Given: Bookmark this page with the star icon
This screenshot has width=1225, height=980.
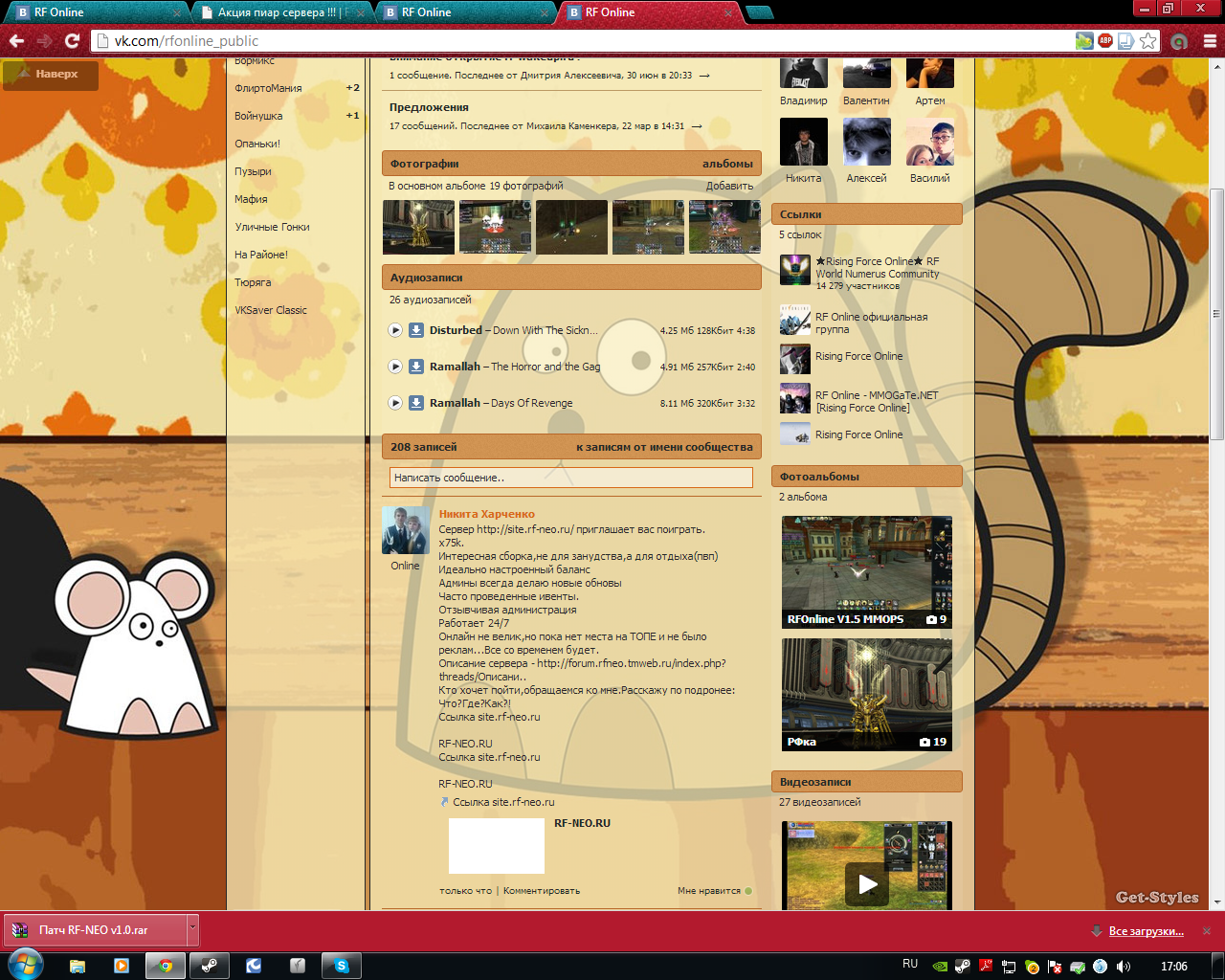Looking at the screenshot, I should pos(1148,41).
